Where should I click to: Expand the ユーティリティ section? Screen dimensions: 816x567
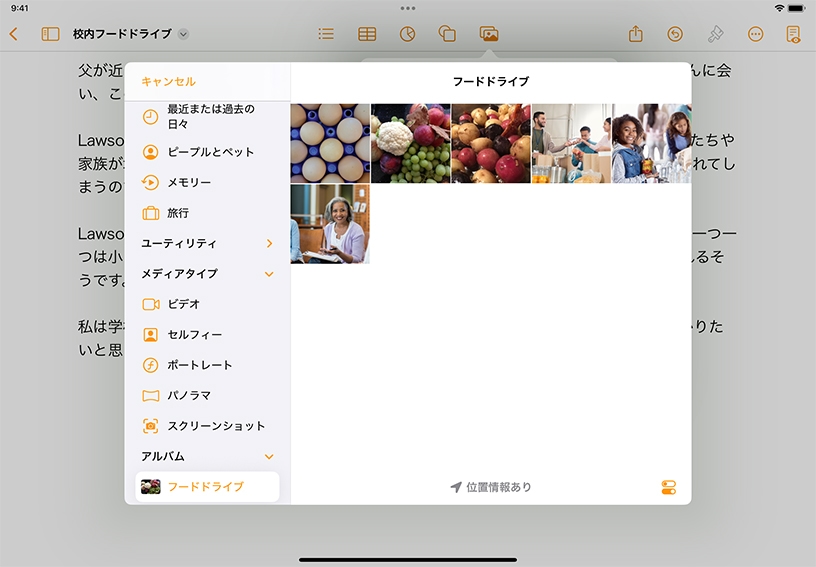269,243
